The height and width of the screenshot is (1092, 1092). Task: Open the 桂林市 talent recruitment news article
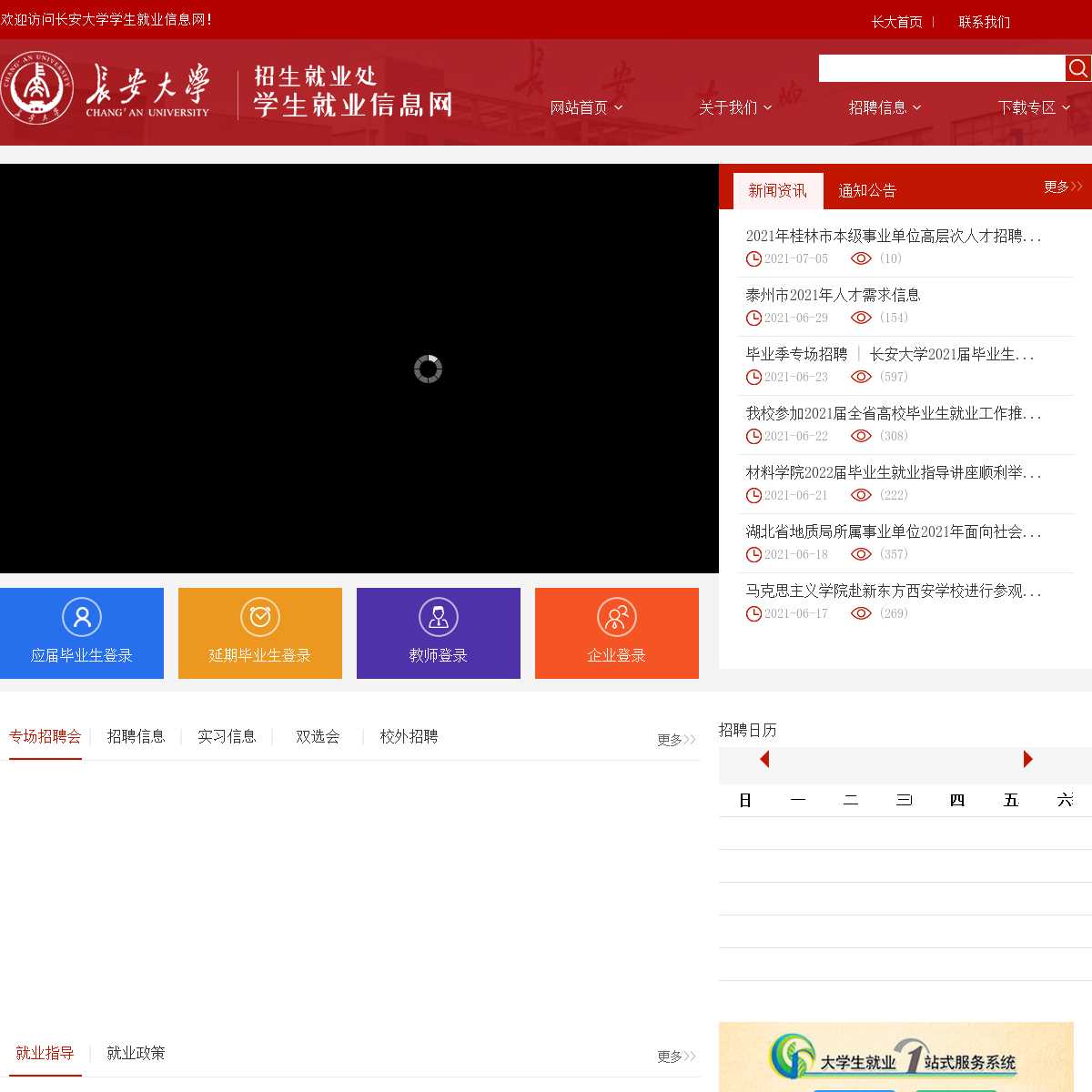(x=893, y=236)
